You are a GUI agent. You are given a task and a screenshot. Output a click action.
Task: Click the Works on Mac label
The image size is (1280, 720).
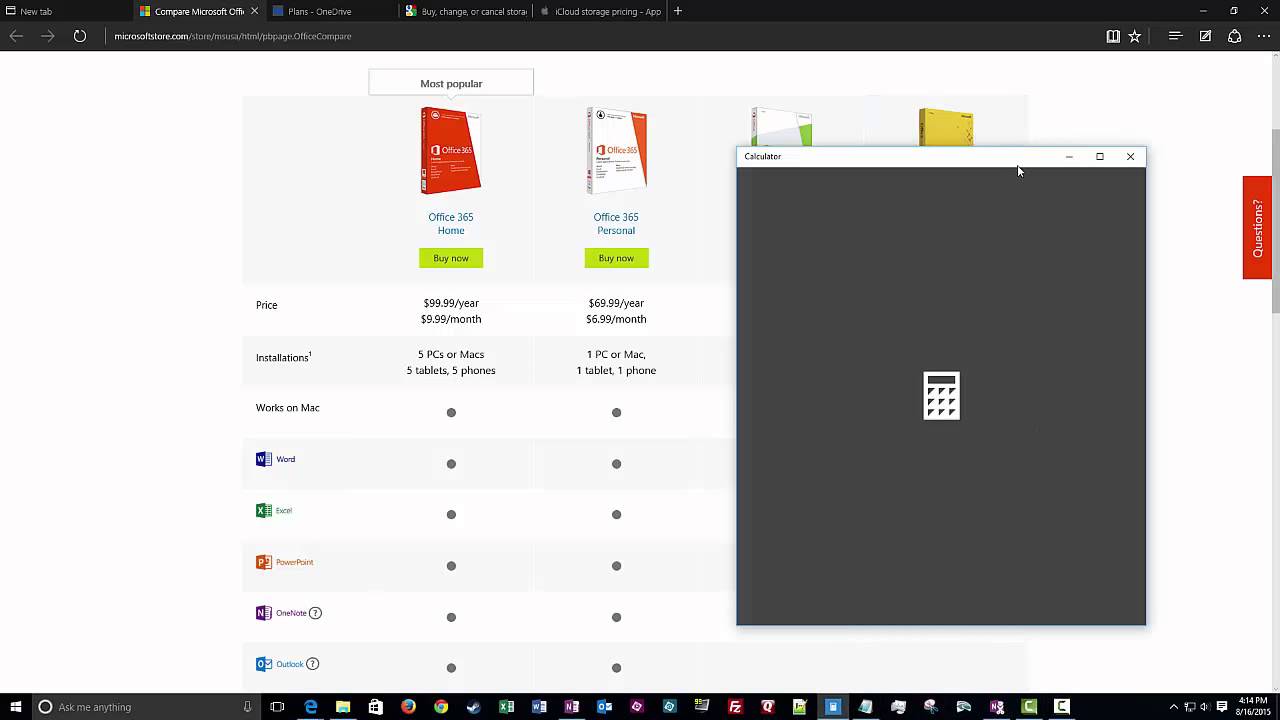click(x=288, y=408)
